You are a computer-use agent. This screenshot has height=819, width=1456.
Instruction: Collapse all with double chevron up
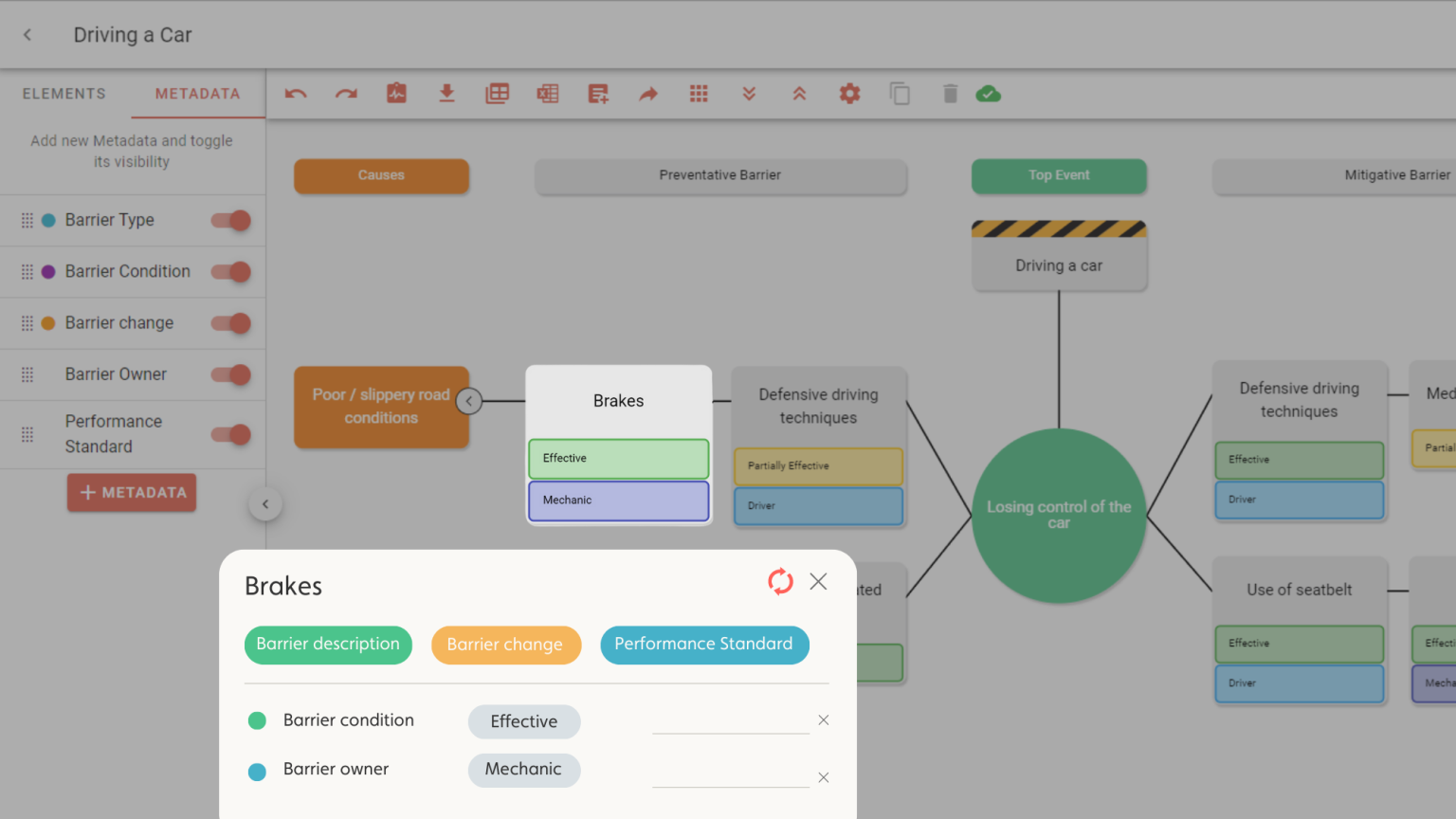[799, 94]
